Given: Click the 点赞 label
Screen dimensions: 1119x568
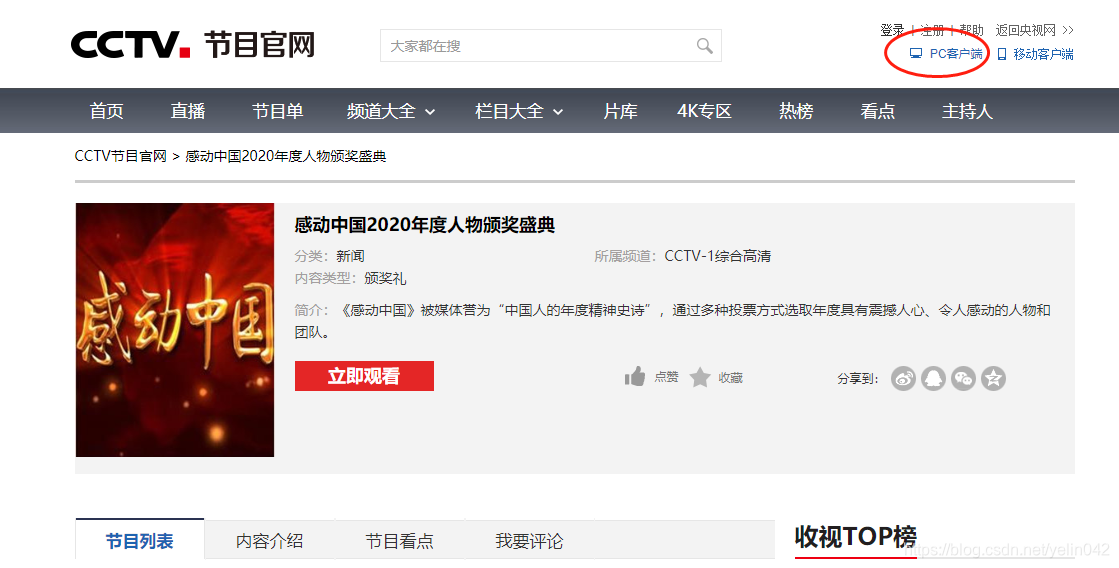Looking at the screenshot, I should point(667,377).
